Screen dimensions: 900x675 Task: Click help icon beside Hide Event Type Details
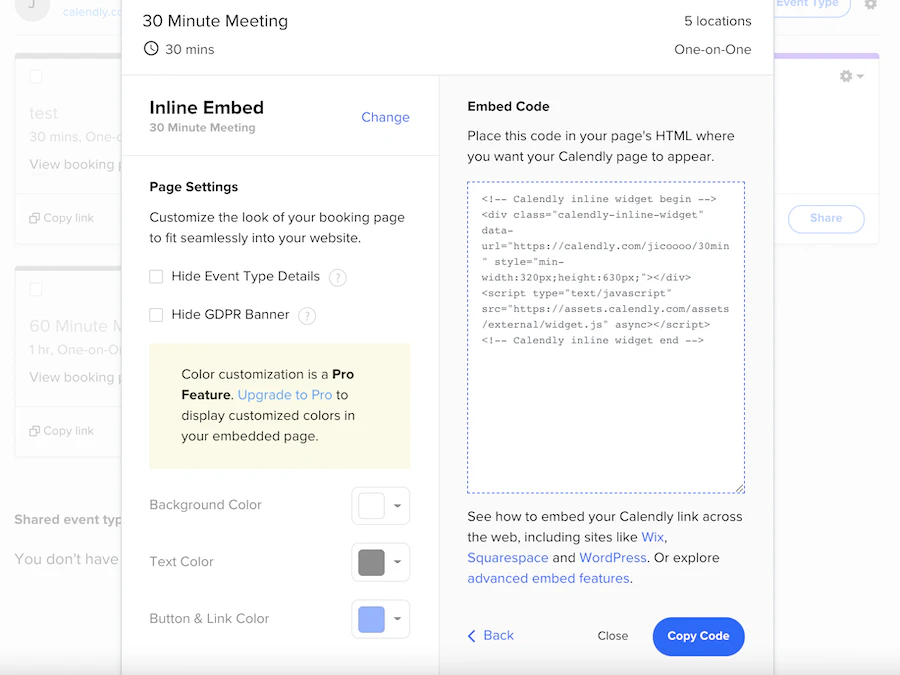(x=338, y=278)
